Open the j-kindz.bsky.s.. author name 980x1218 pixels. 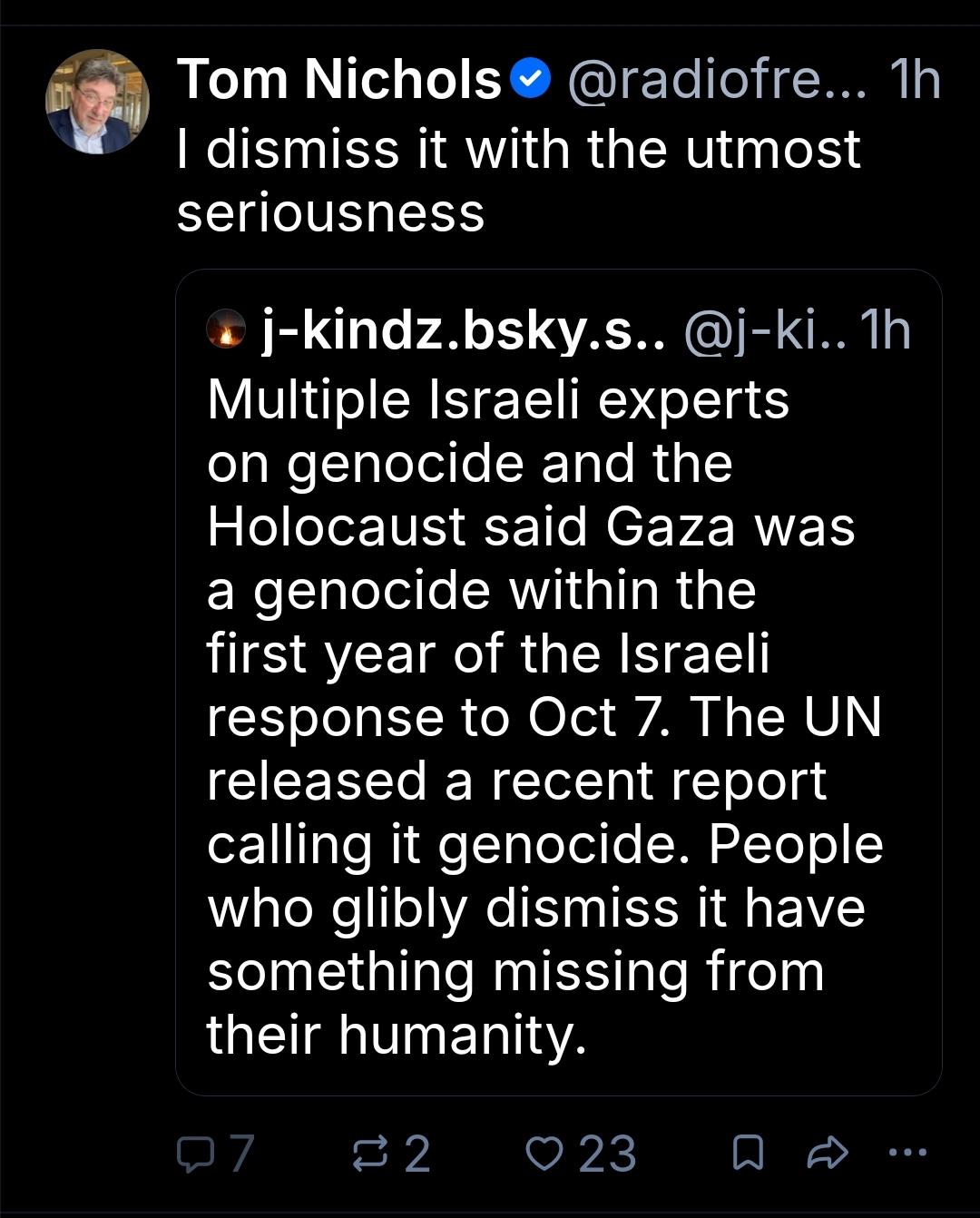464,330
